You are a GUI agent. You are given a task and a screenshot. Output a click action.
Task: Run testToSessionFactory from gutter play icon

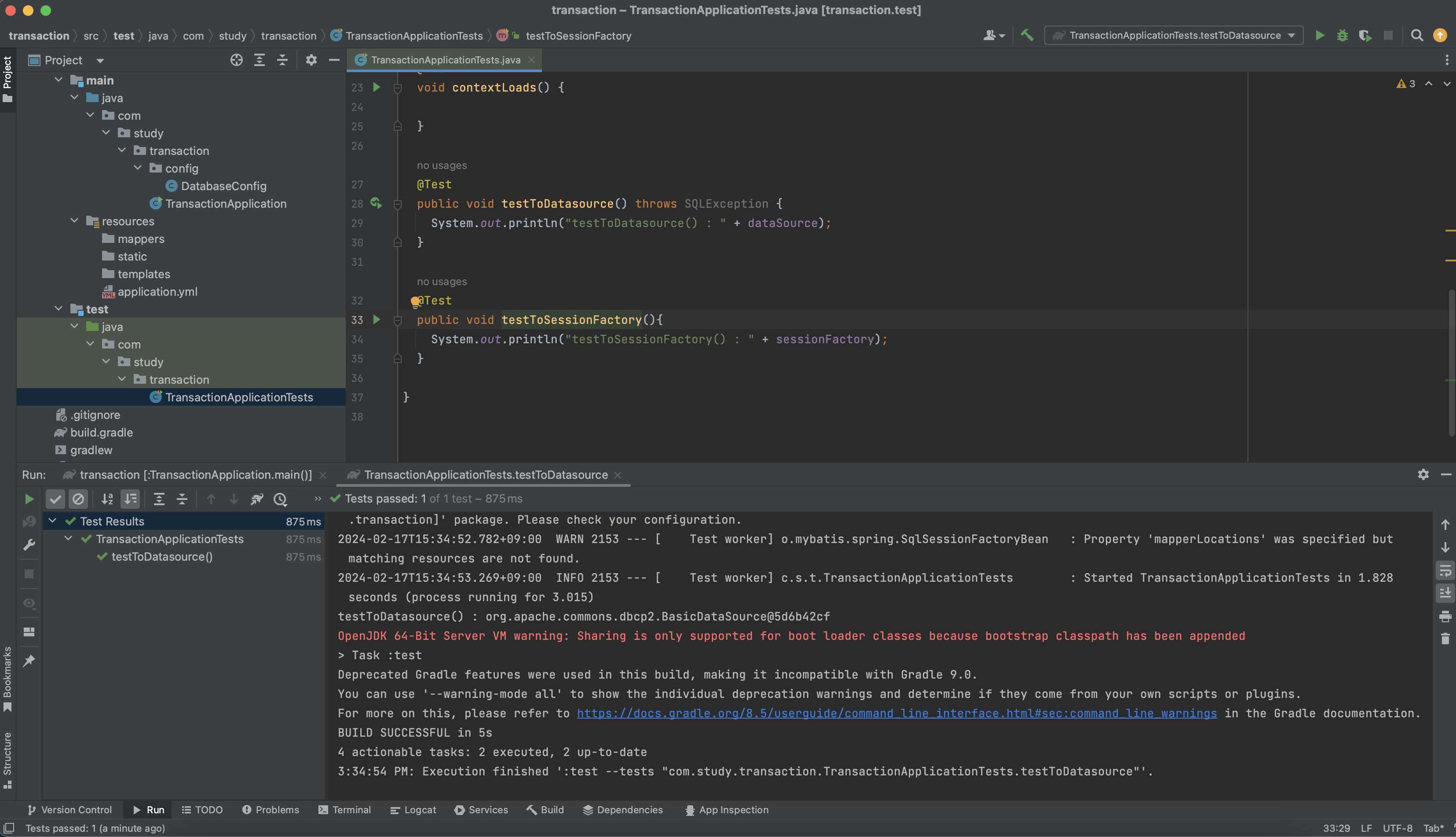tap(377, 319)
